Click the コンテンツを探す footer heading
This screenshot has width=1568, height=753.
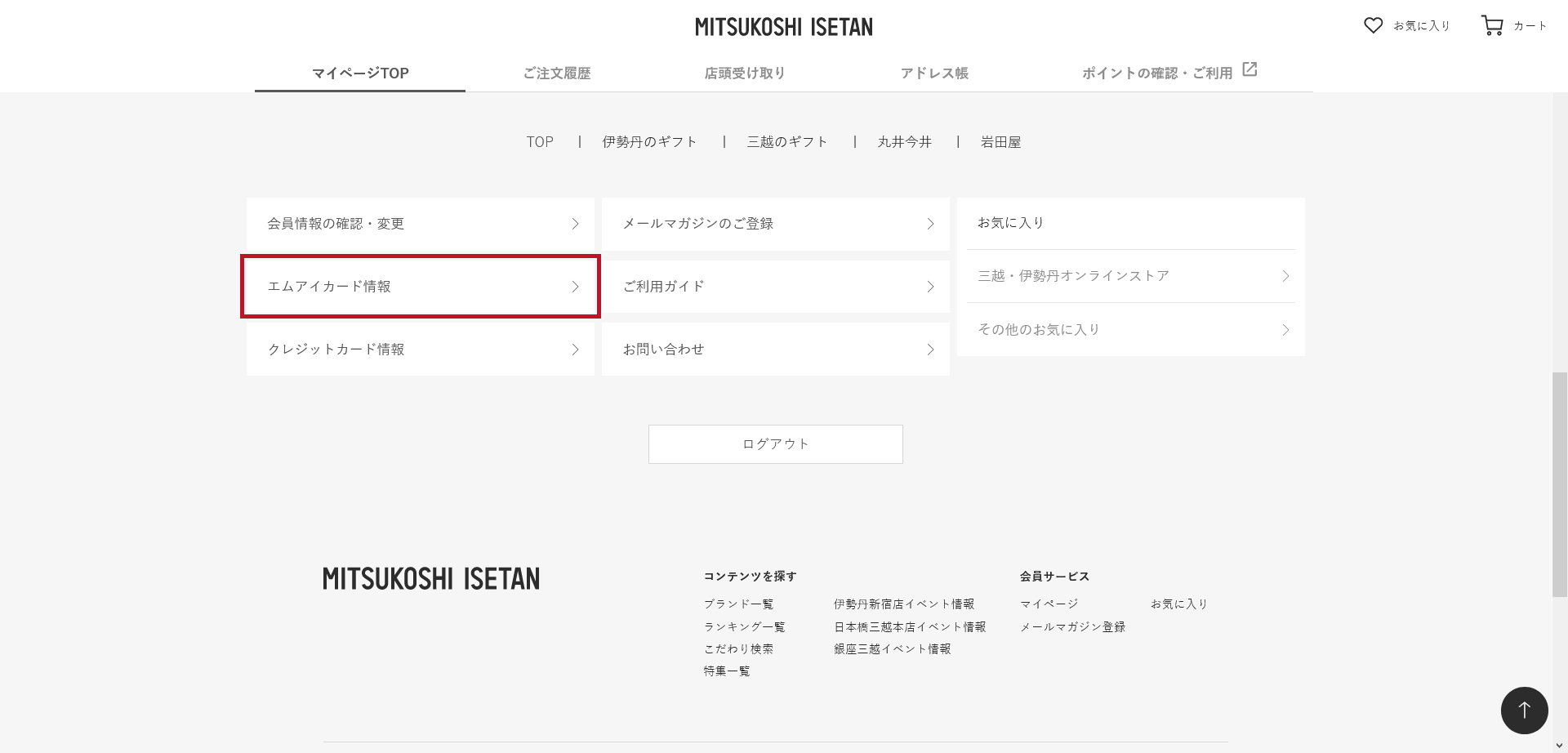tap(750, 577)
